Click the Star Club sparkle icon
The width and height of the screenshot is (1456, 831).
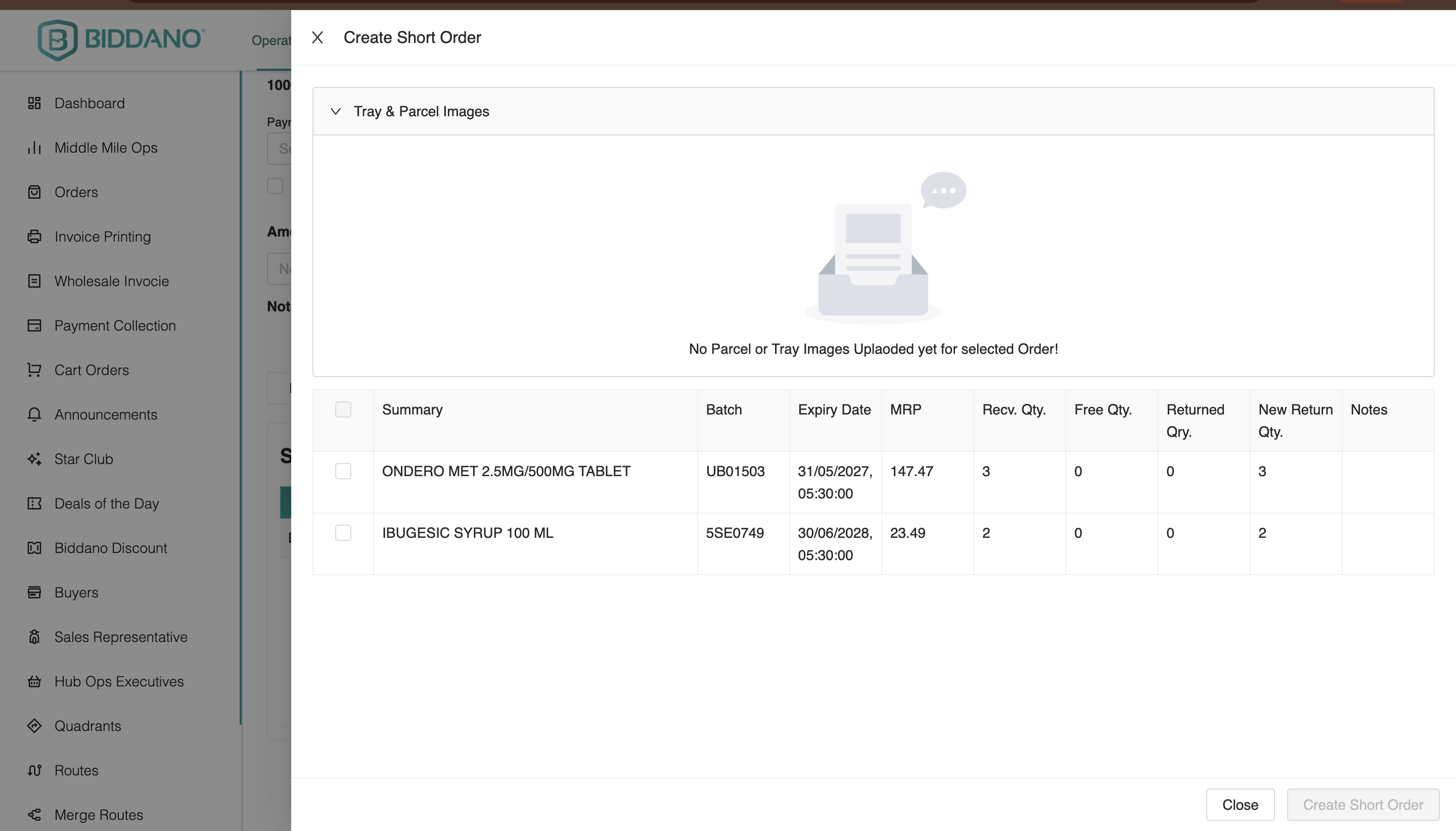pyautogui.click(x=34, y=459)
